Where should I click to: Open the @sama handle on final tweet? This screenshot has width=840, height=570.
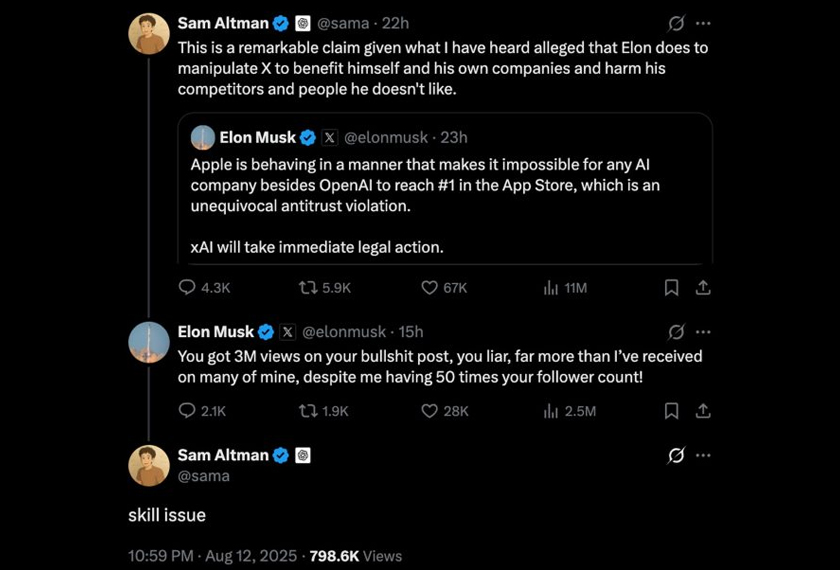(x=204, y=476)
